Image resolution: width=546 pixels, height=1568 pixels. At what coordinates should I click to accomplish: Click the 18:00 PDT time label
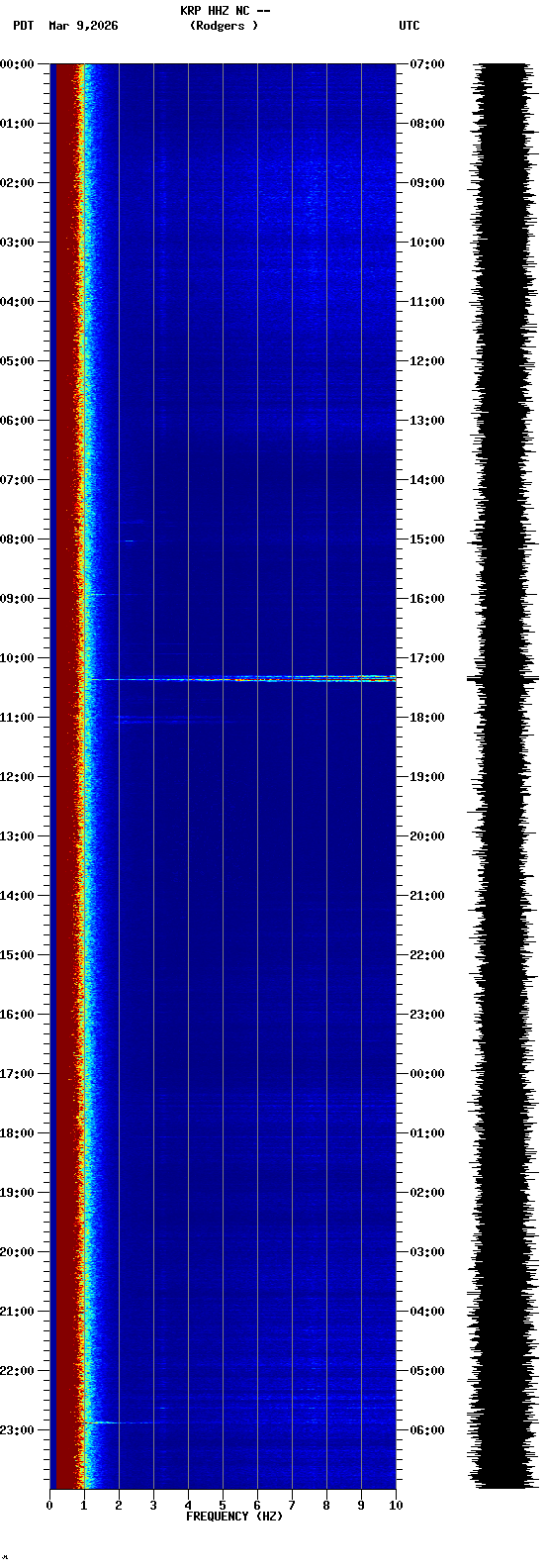[x=17, y=1133]
